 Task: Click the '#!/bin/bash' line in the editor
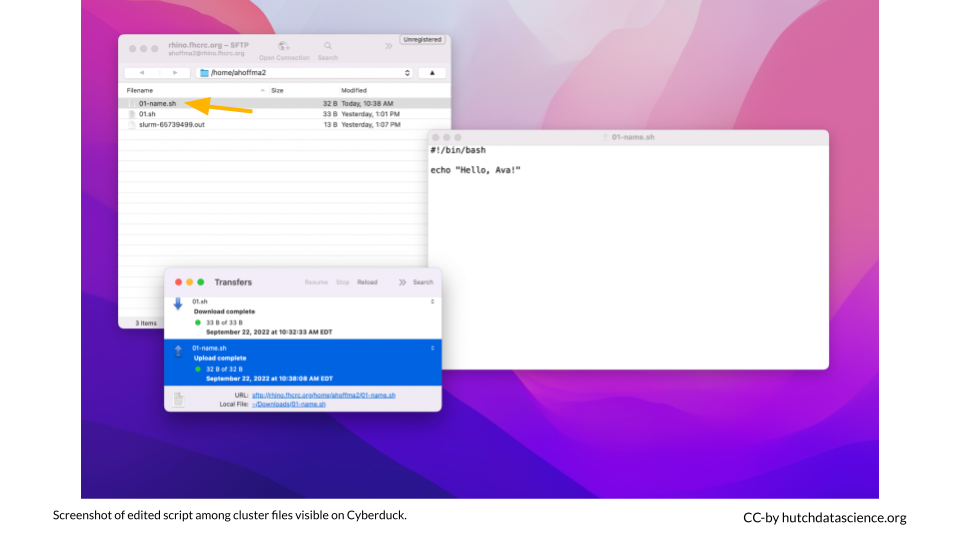[458, 150]
